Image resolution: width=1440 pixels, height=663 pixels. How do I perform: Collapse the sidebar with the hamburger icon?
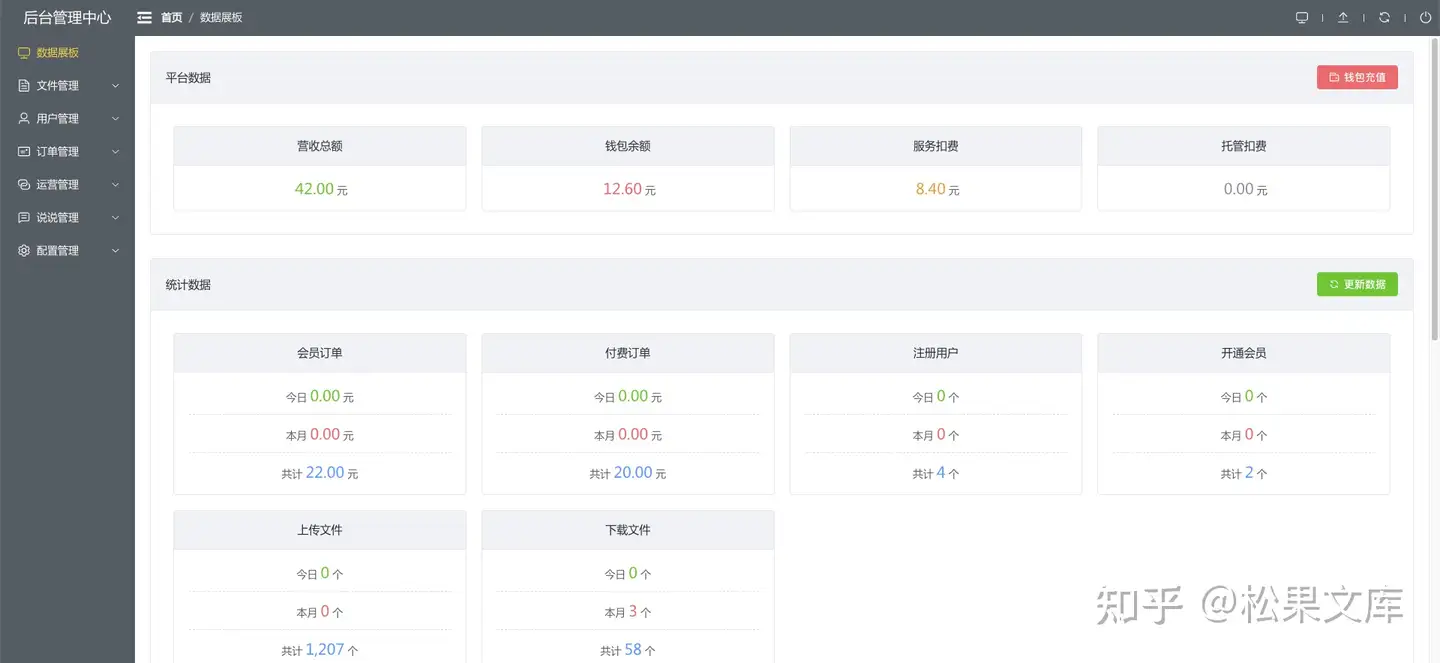pos(145,18)
